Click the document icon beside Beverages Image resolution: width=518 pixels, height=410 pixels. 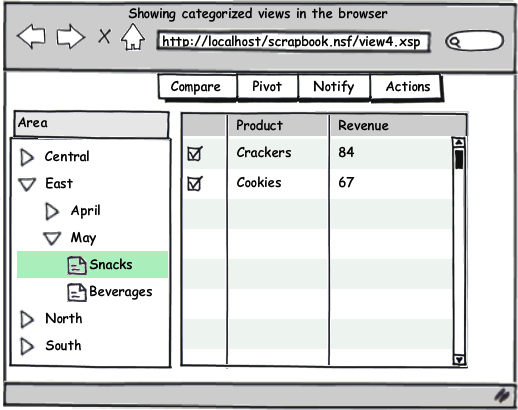point(77,292)
